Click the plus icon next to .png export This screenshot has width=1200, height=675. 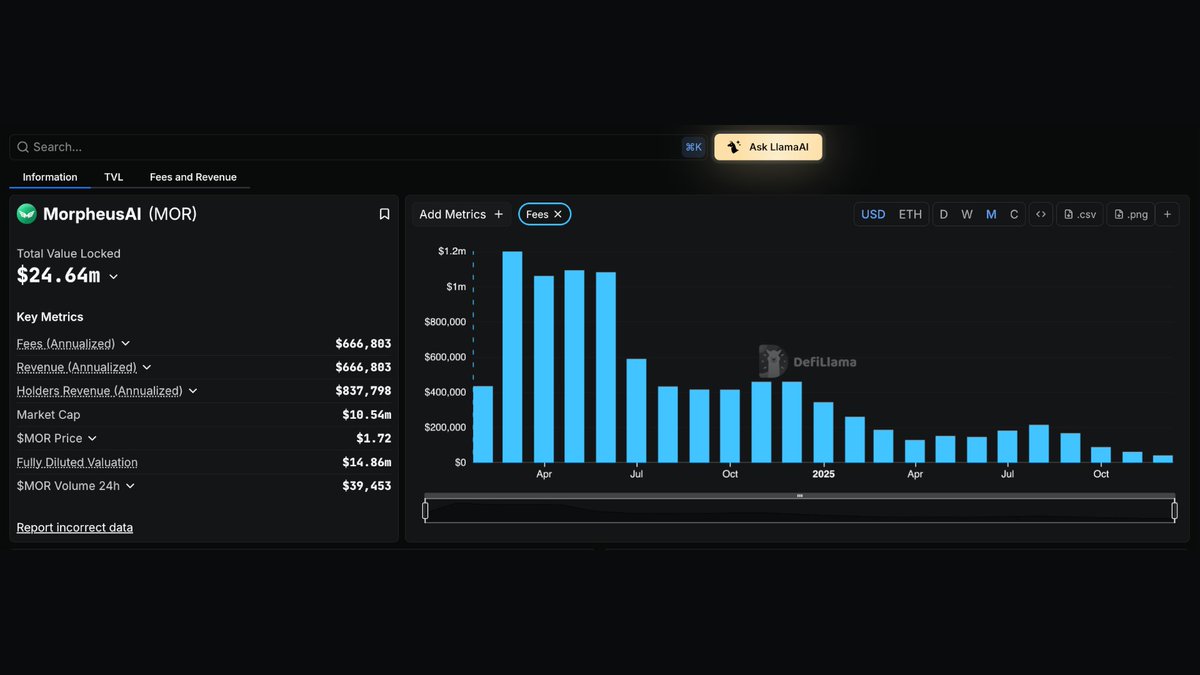point(1167,213)
